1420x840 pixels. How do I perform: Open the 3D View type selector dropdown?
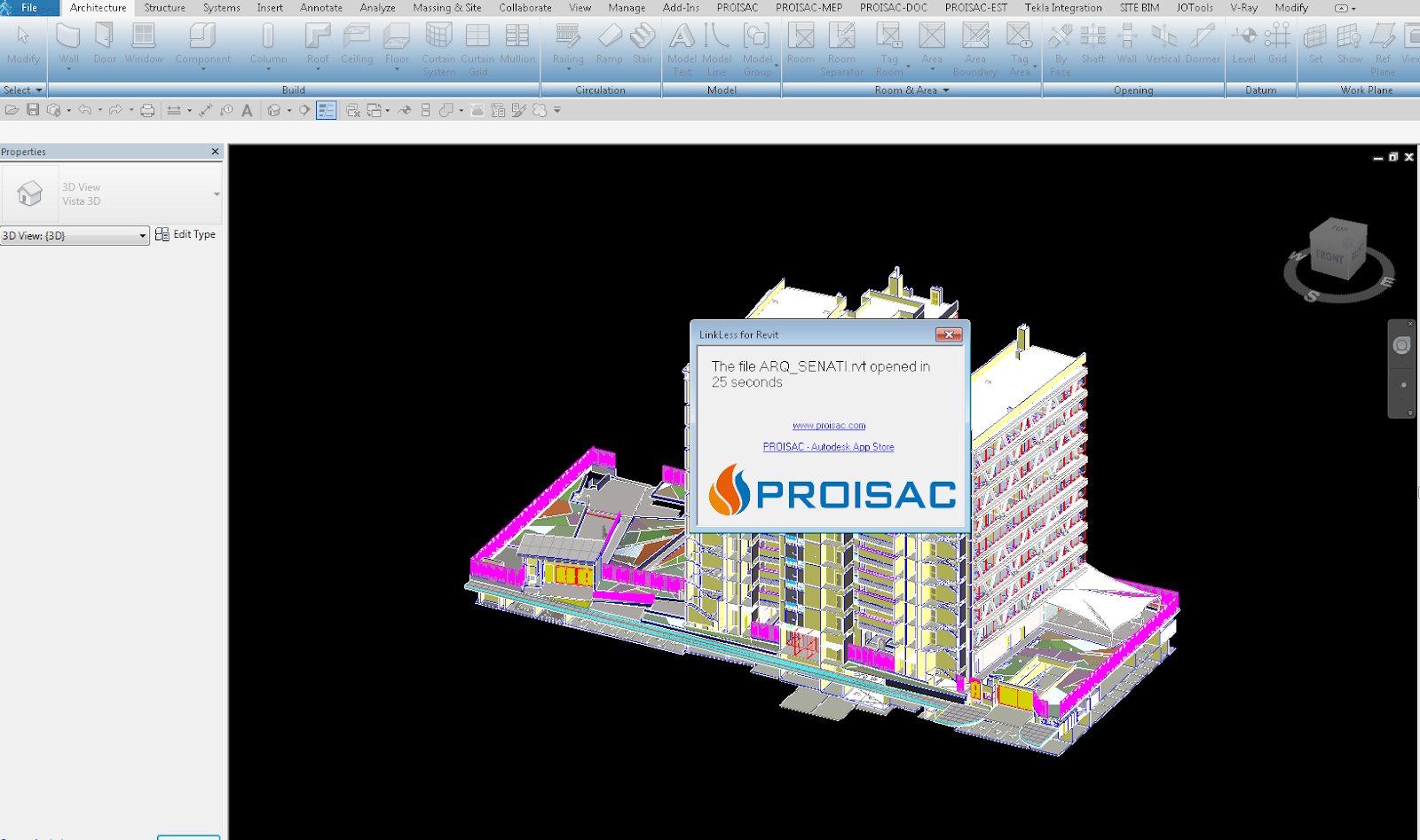point(217,194)
